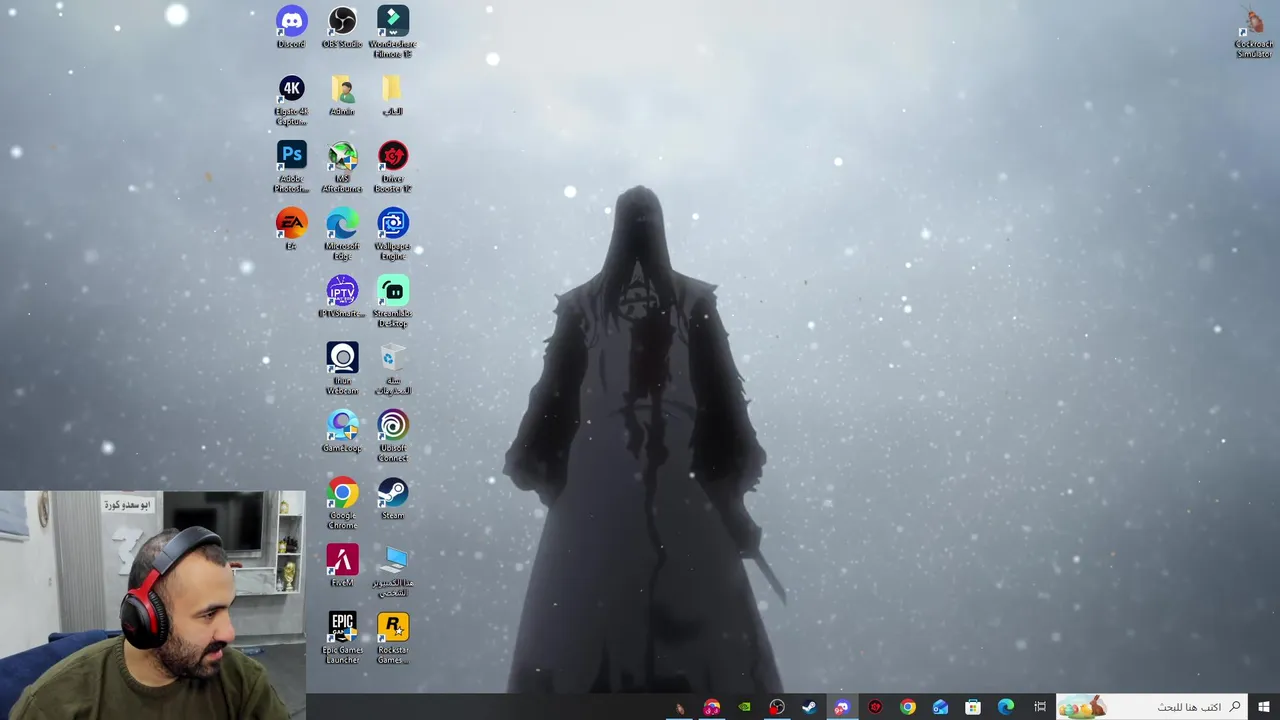1280x720 pixels.
Task: Click the Easter eggs search highlight image
Action: 1081,707
